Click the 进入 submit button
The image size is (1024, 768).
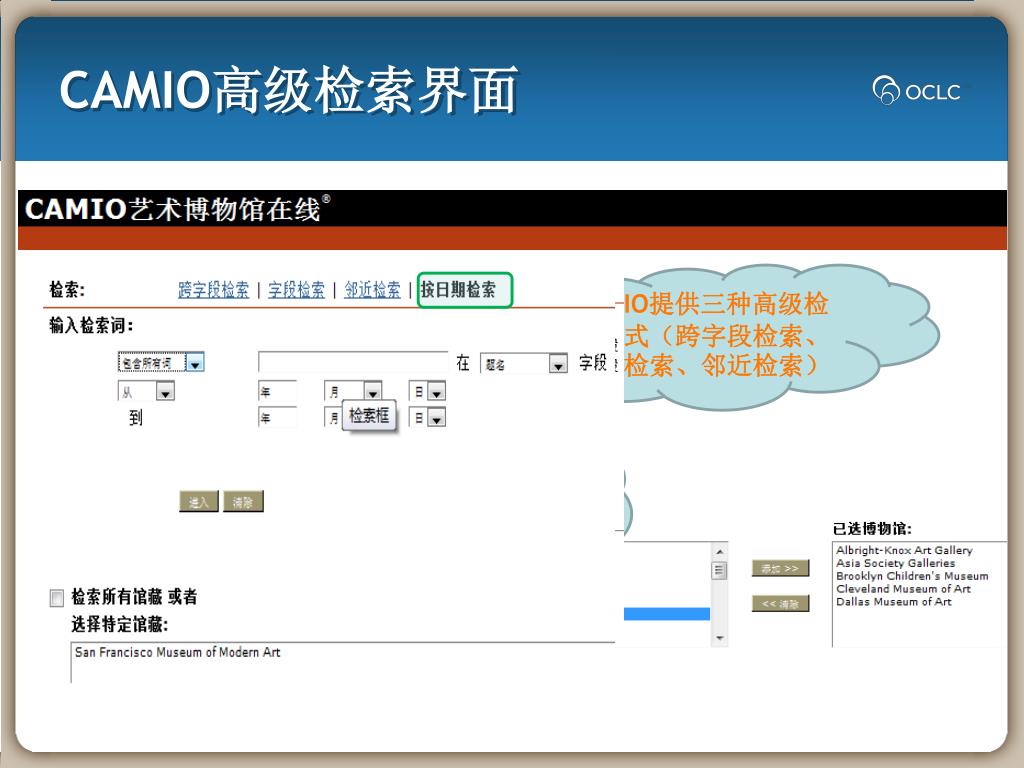[x=199, y=502]
